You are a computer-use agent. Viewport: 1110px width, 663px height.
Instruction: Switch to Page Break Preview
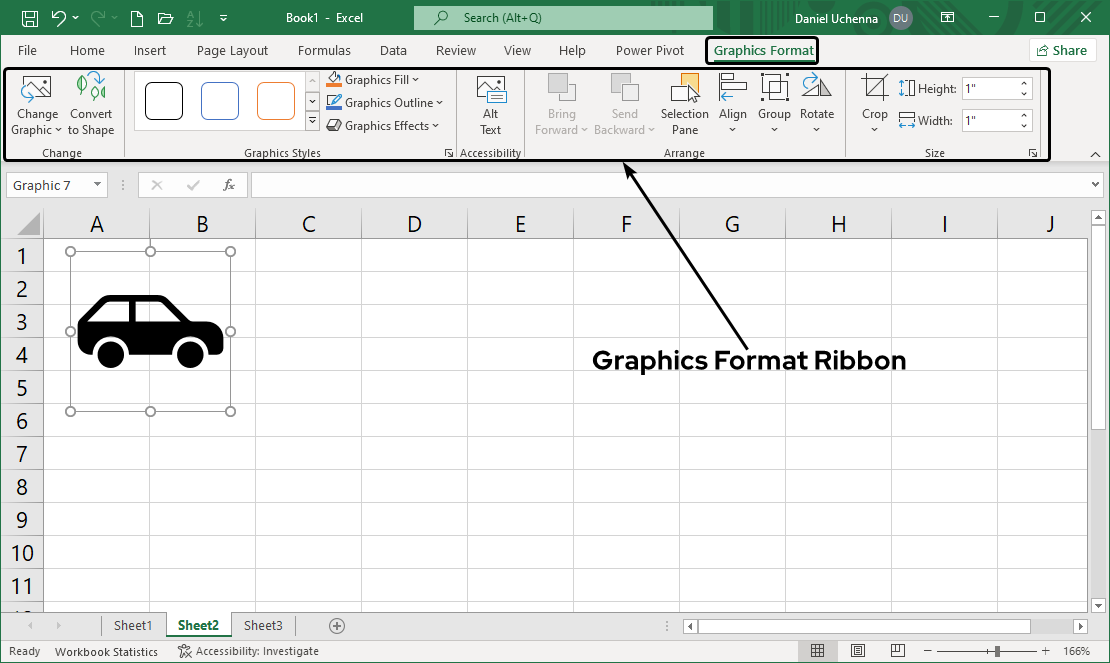click(897, 651)
